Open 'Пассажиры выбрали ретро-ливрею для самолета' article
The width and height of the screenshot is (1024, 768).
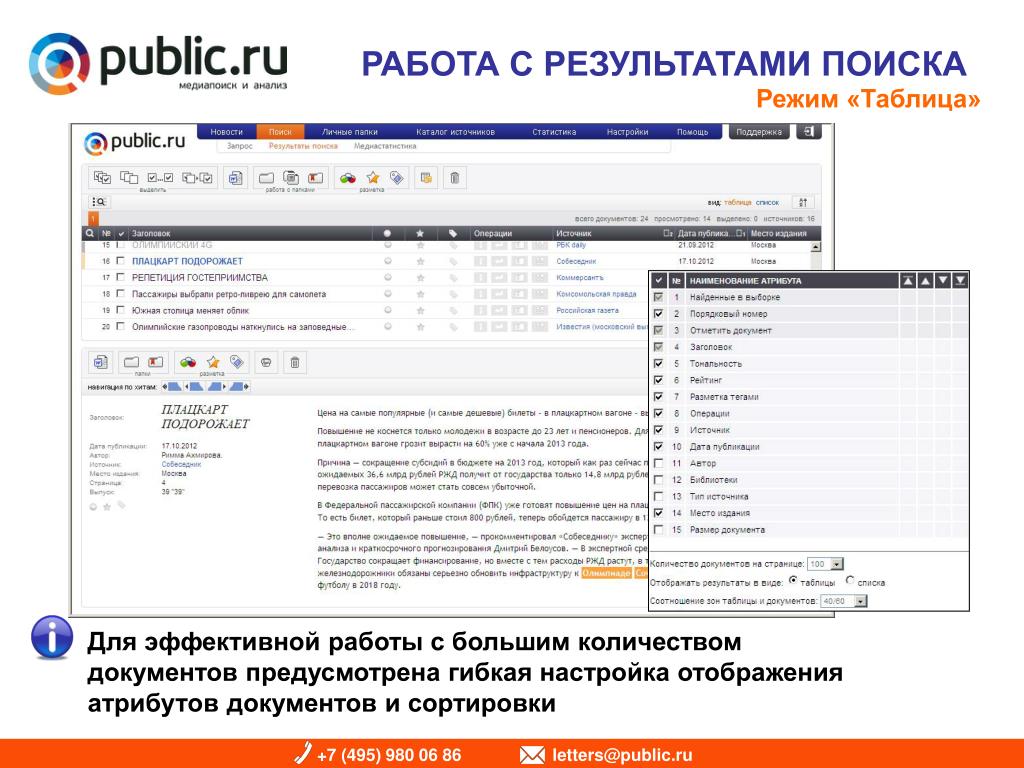229,294
